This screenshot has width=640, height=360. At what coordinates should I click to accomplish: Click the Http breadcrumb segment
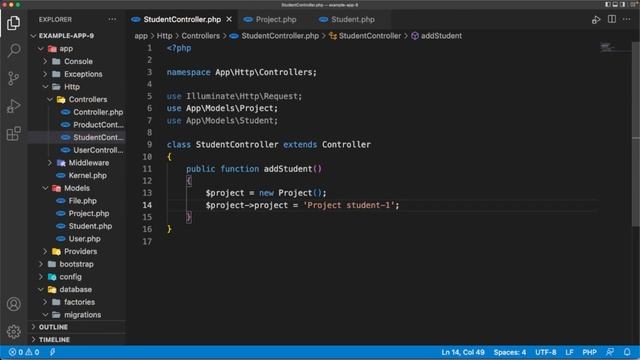click(164, 36)
